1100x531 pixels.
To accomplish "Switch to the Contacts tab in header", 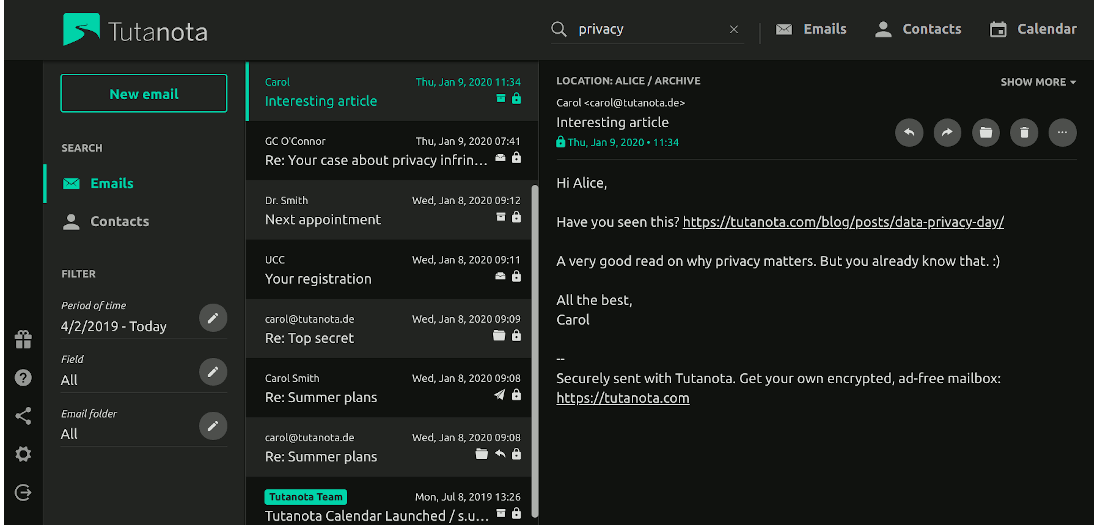I will [x=917, y=29].
